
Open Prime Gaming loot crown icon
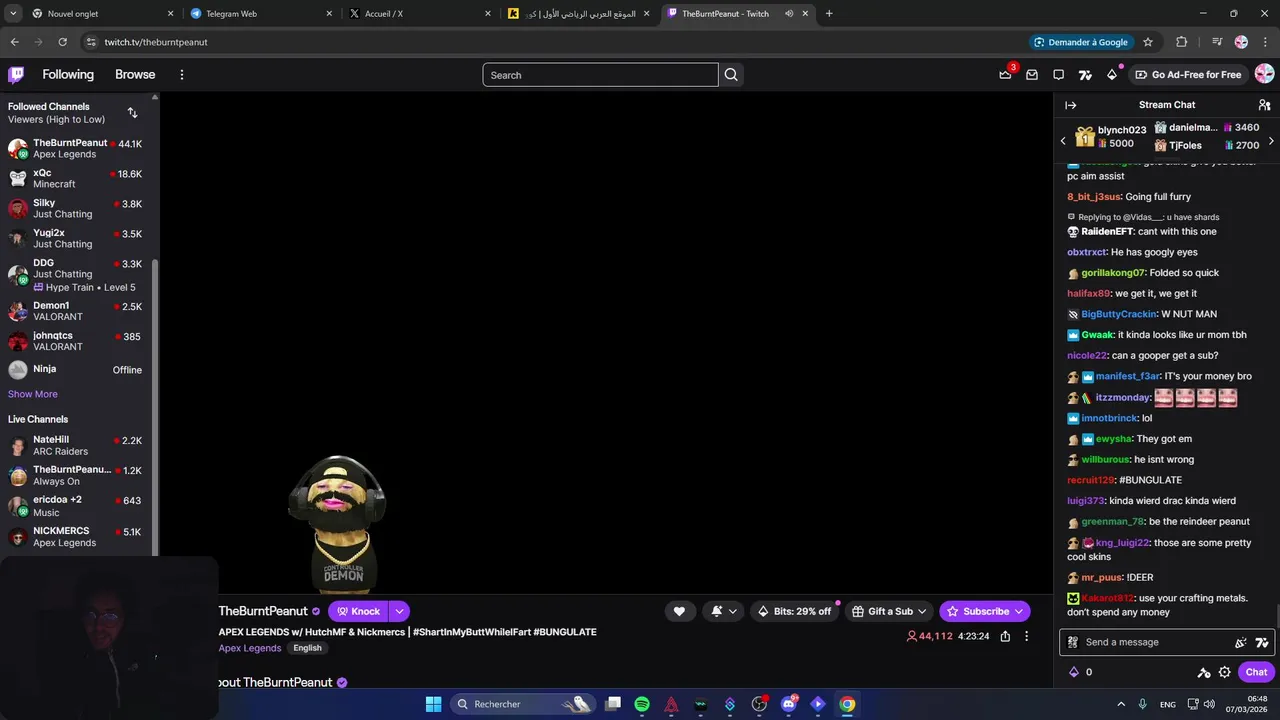(x=1005, y=74)
